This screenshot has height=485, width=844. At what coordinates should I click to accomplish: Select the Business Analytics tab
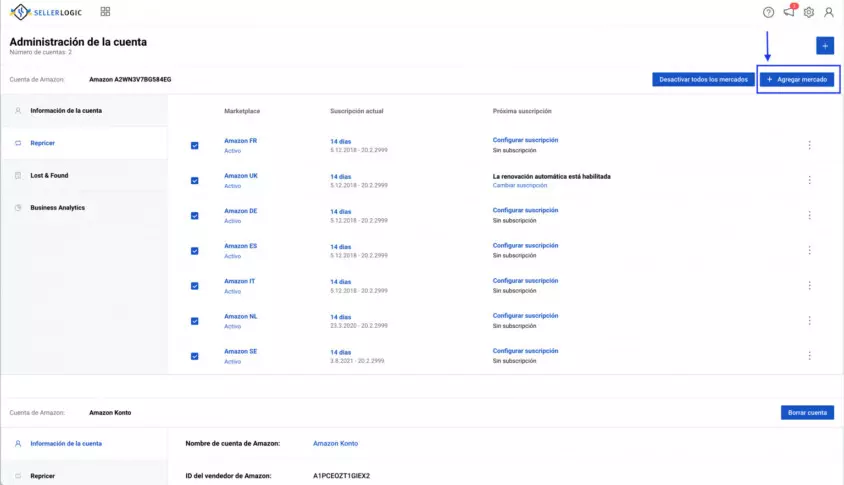point(84,208)
